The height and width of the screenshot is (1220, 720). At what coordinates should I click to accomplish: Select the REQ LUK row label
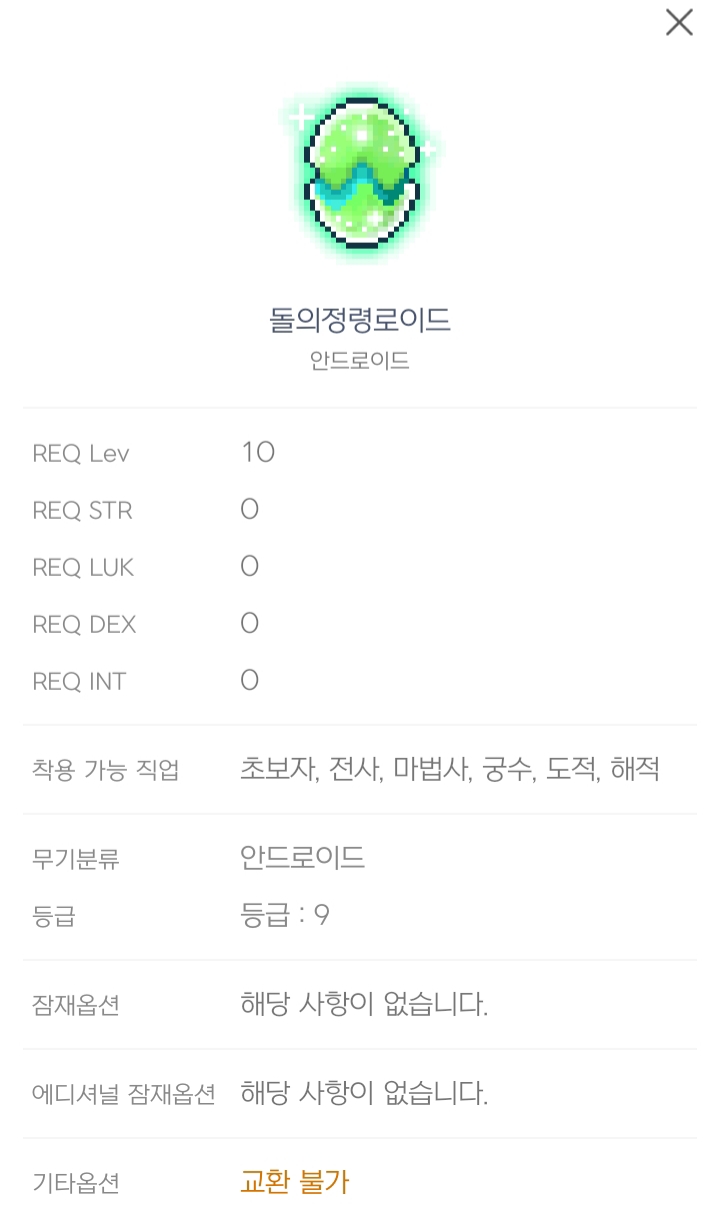83,568
